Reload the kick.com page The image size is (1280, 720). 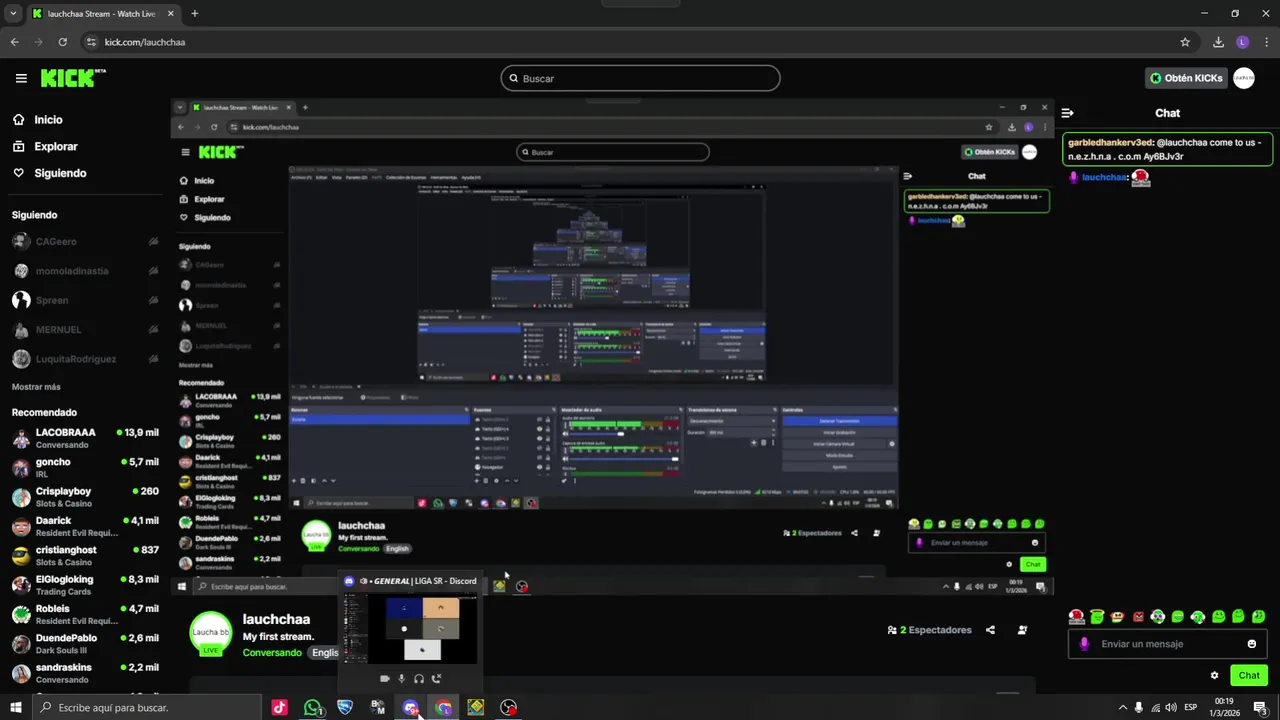[x=62, y=42]
